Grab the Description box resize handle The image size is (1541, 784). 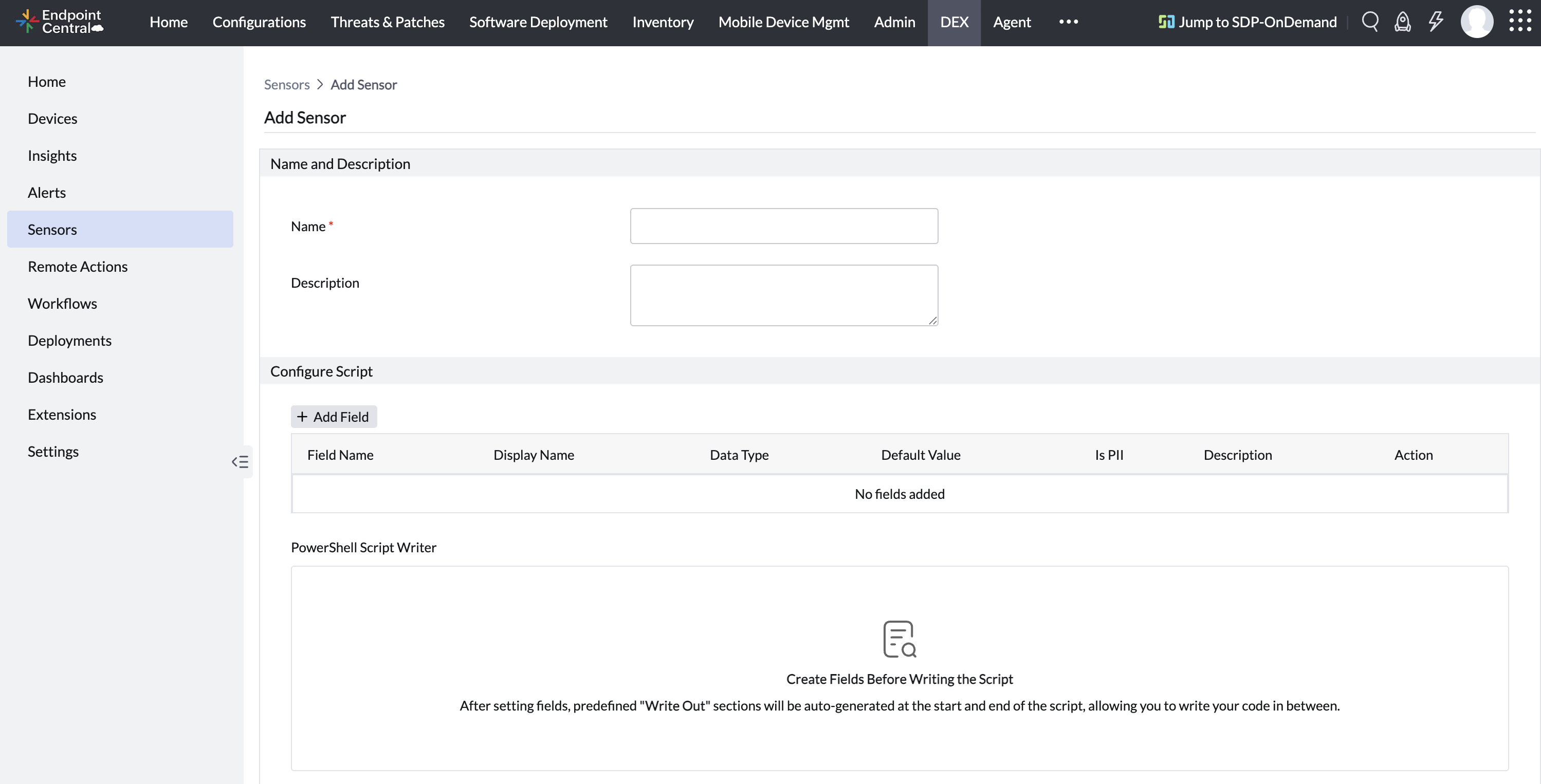tap(932, 321)
